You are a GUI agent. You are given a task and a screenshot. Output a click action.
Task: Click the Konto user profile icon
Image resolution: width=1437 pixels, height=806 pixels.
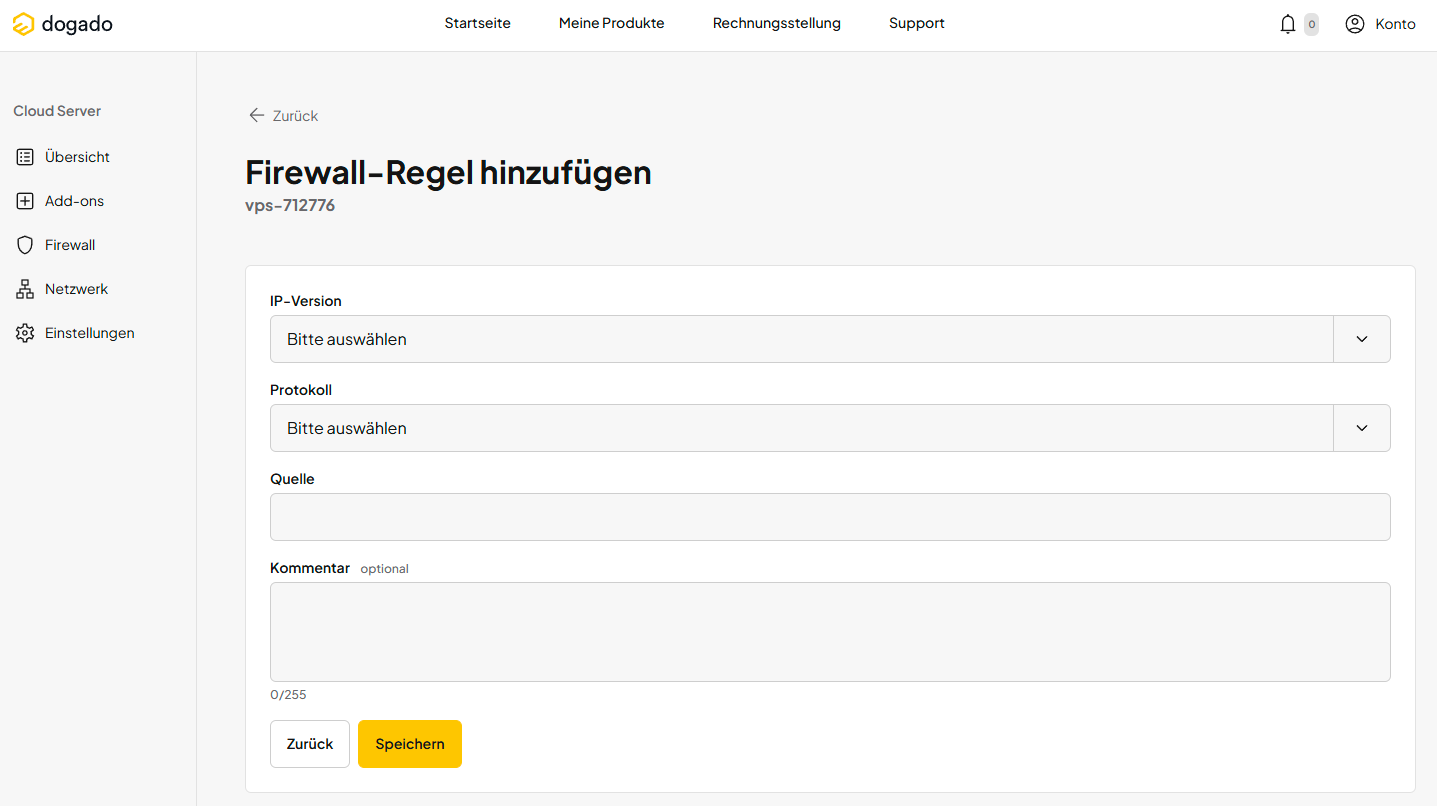pos(1354,24)
